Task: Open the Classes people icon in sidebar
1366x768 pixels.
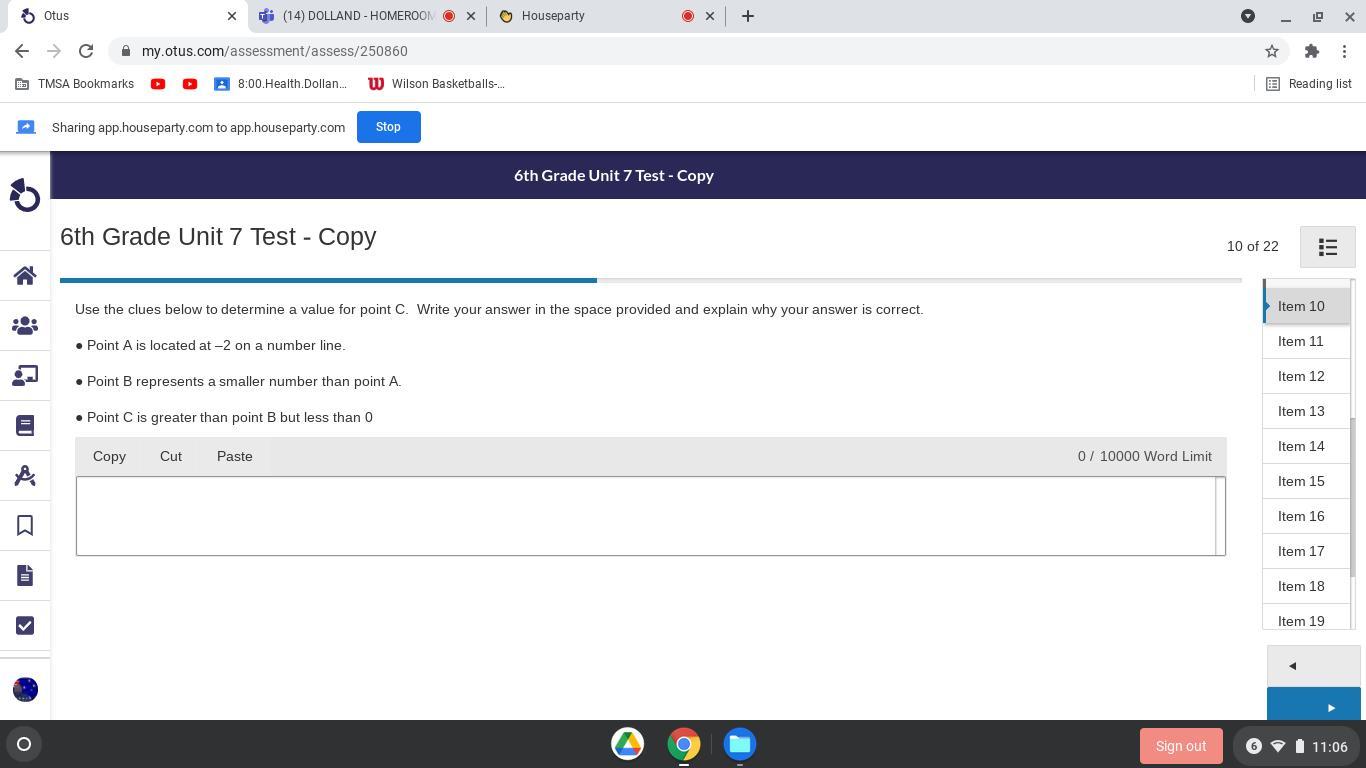Action: [25, 325]
